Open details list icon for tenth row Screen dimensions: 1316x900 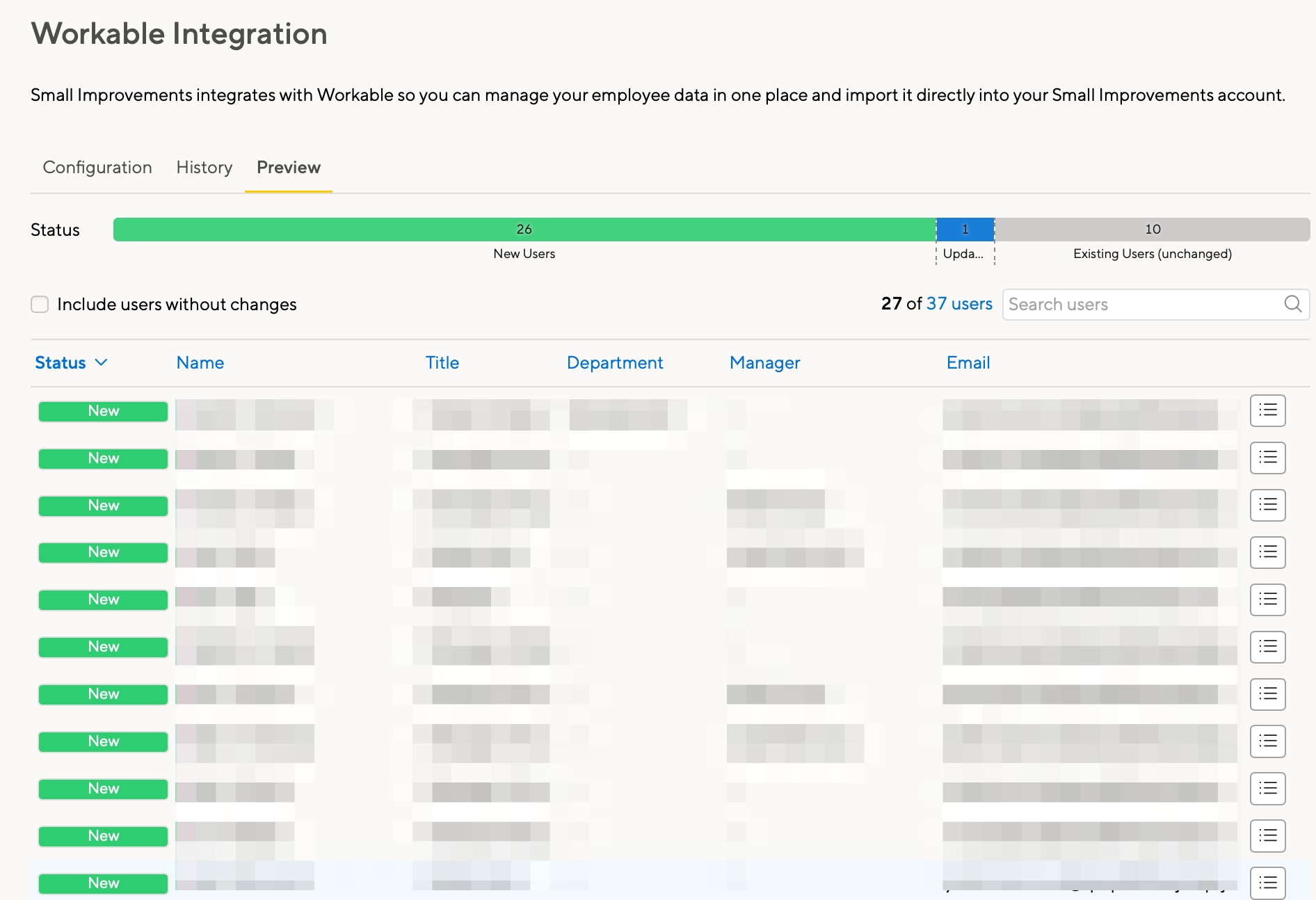[x=1268, y=836]
